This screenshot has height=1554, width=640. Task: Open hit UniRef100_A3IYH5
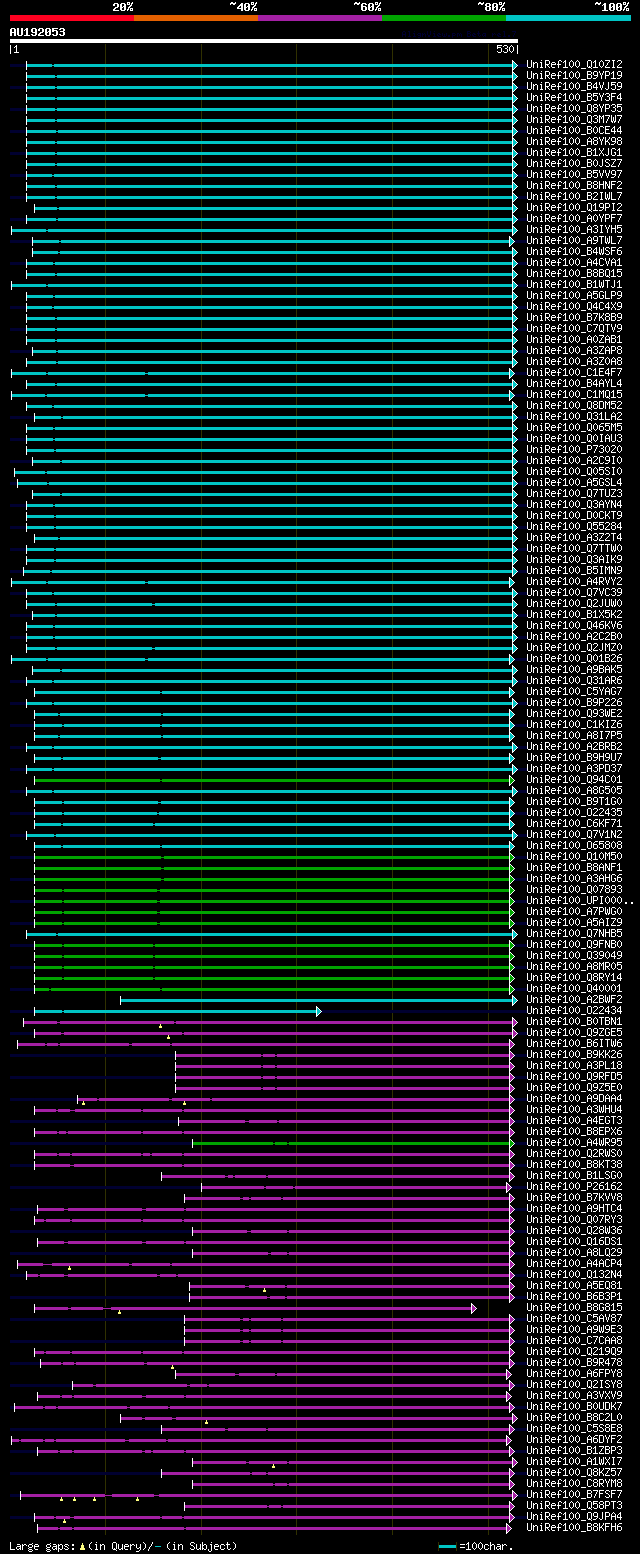pos(574,229)
